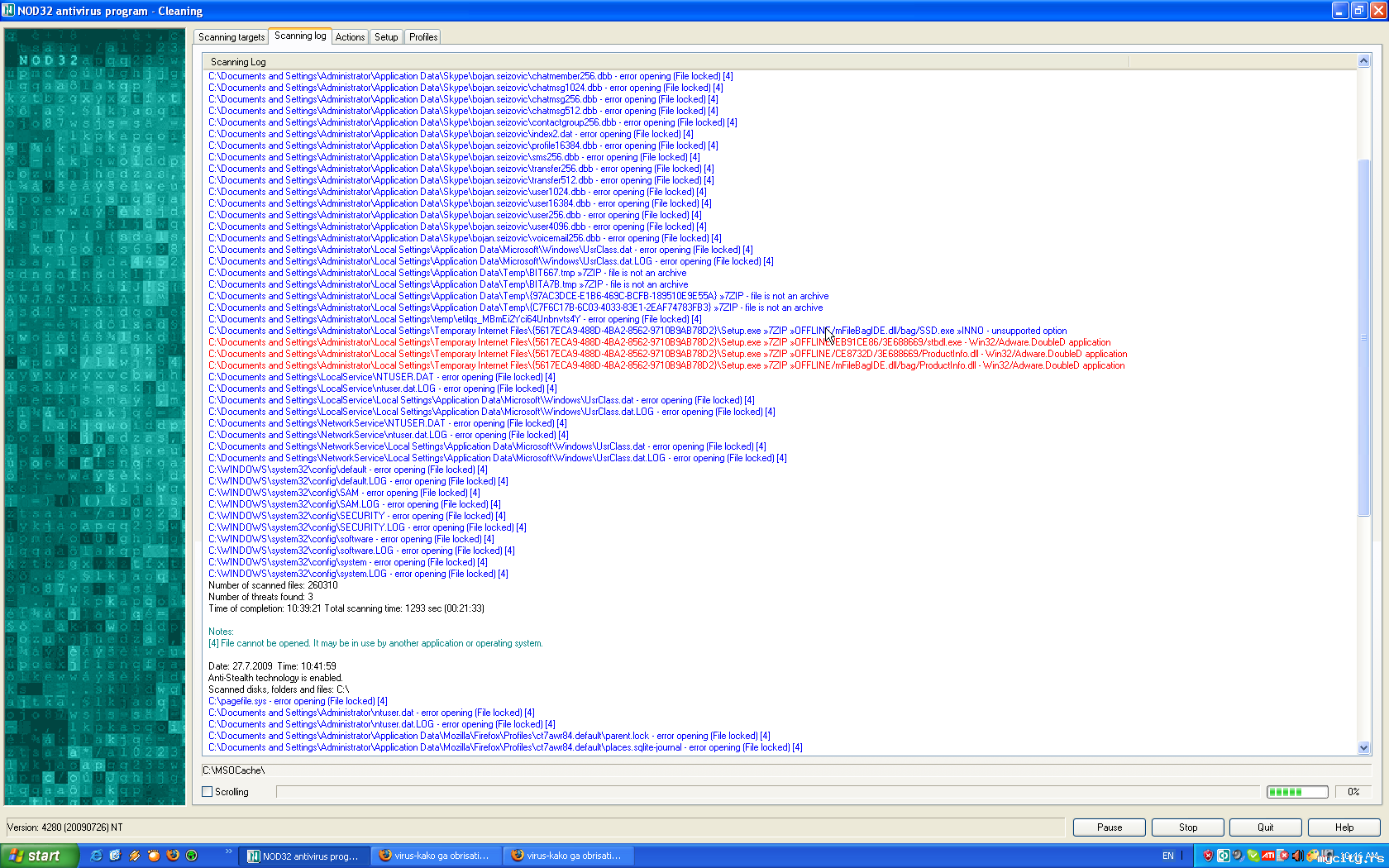Click the scroll down arrow of log
Viewport: 1389px width, 868px height.
(x=1364, y=748)
